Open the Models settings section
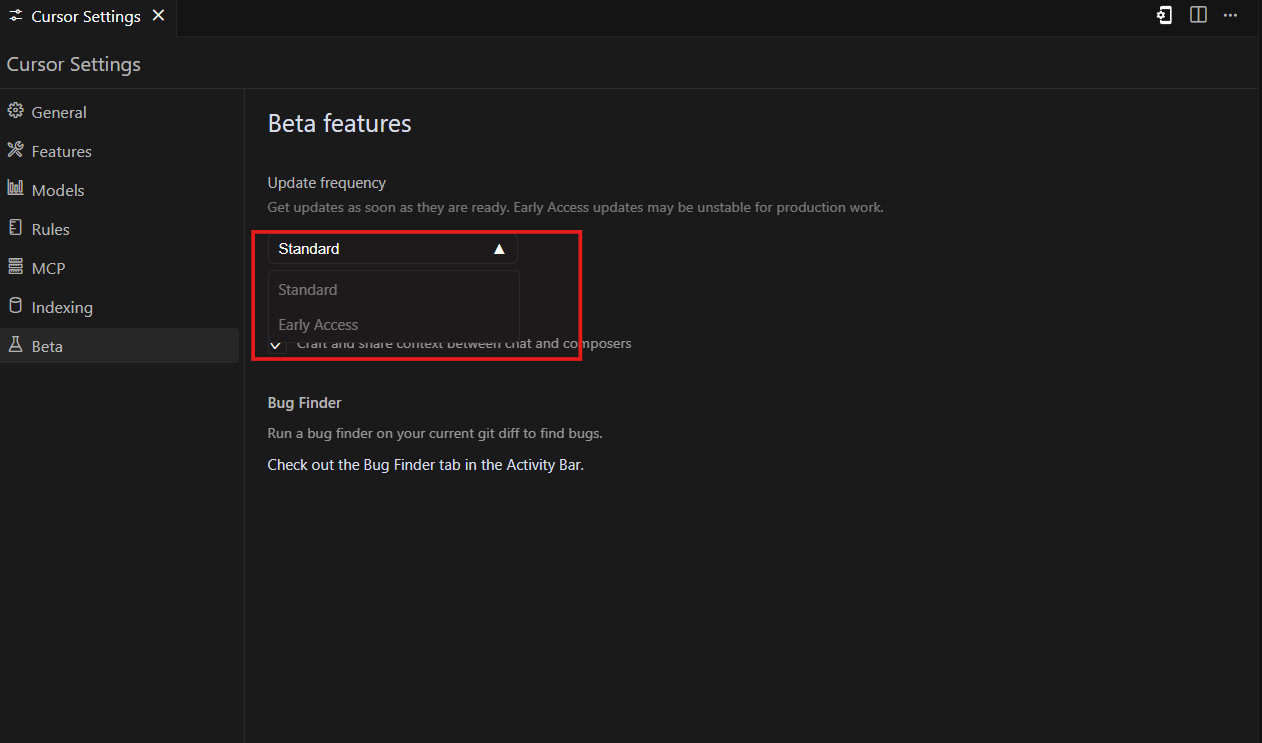Screen dimensions: 1262x743 119,190
